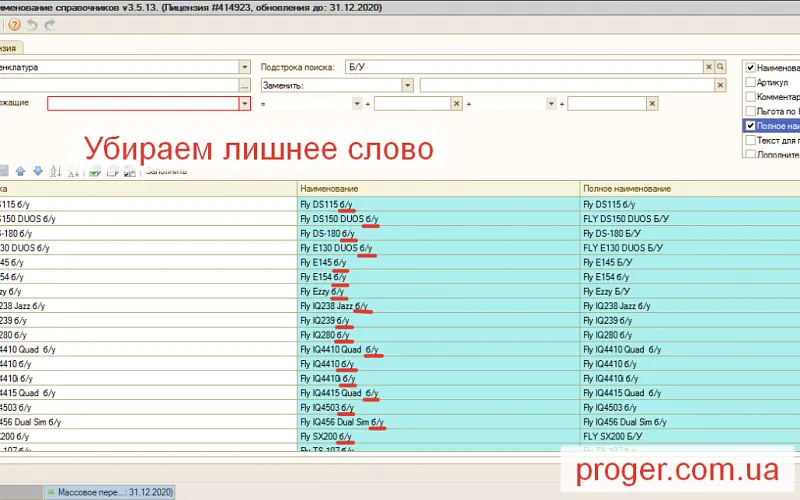Select Наименование cell Fly IQ4503 б/у
This screenshot has width=800, height=500.
coord(438,408)
